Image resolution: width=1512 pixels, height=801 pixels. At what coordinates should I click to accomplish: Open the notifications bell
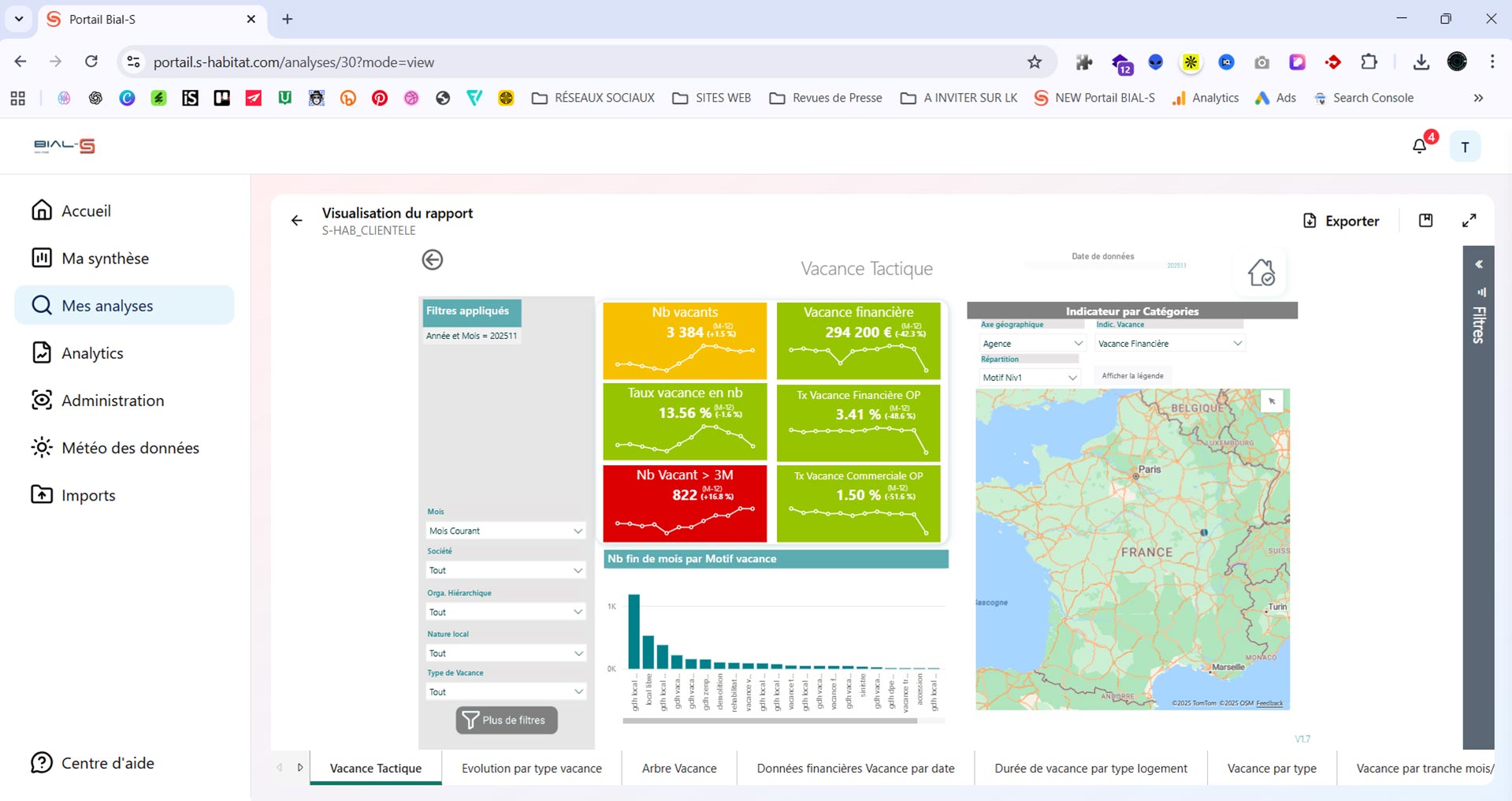coord(1419,146)
